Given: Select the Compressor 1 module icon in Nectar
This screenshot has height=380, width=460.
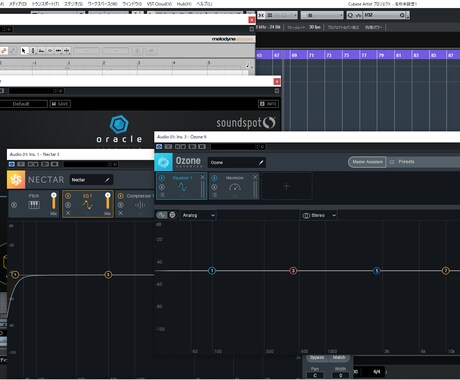Looking at the screenshot, I should click(x=140, y=205).
